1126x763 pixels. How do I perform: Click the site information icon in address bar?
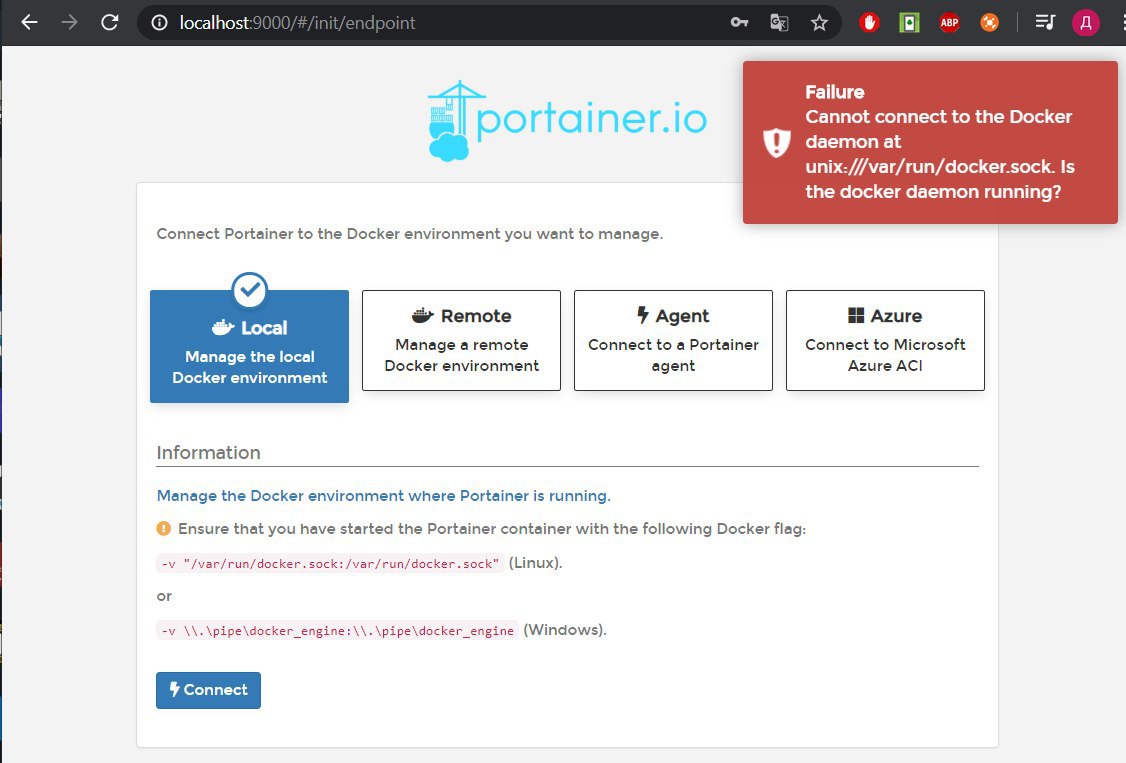tap(159, 23)
